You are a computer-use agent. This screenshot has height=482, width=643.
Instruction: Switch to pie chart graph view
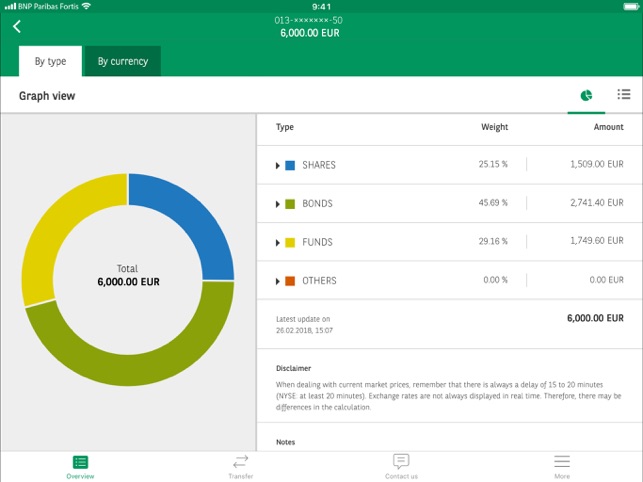tap(586, 95)
